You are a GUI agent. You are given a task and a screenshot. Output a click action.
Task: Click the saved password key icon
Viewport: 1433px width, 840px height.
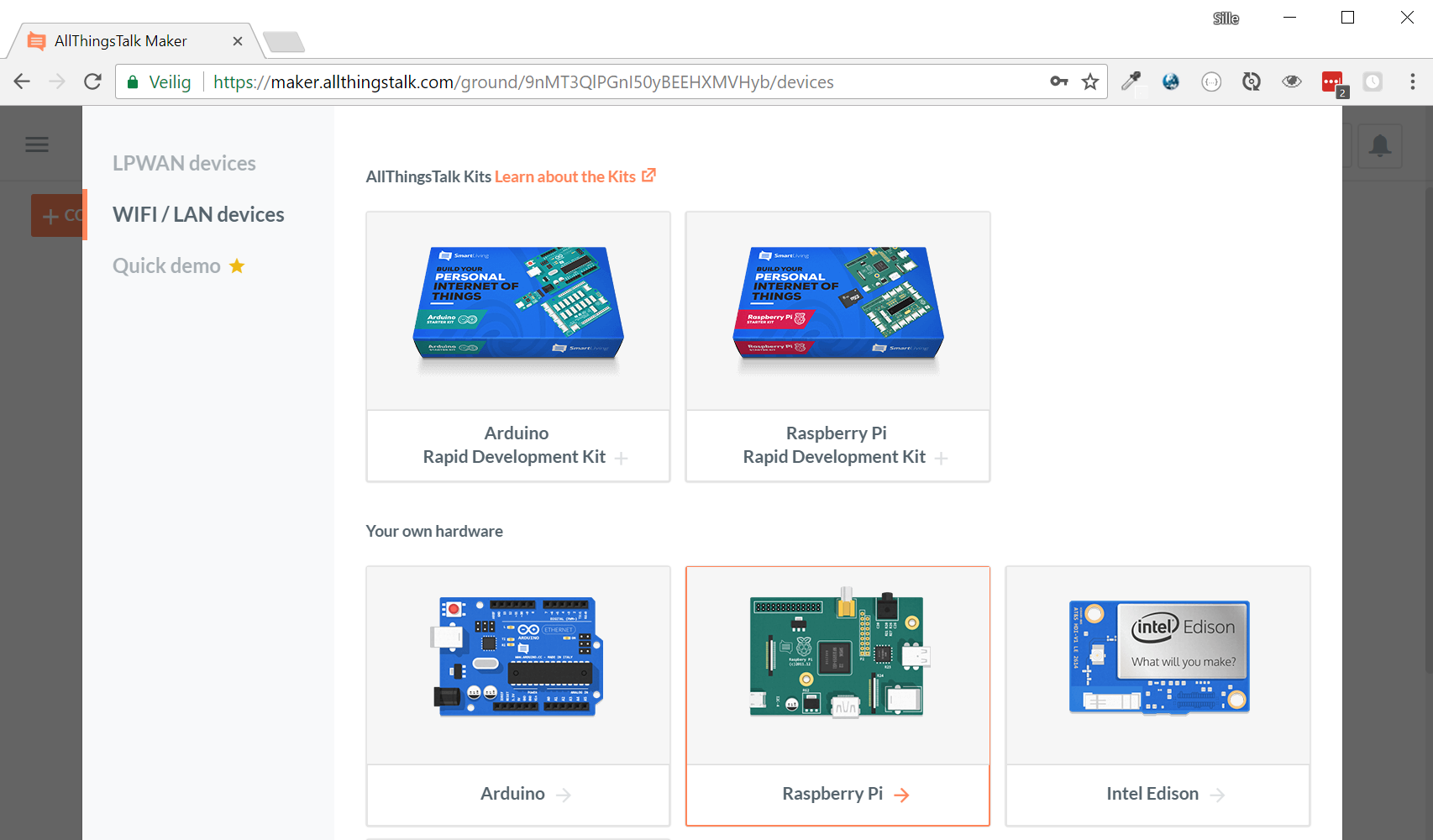pyautogui.click(x=1059, y=81)
